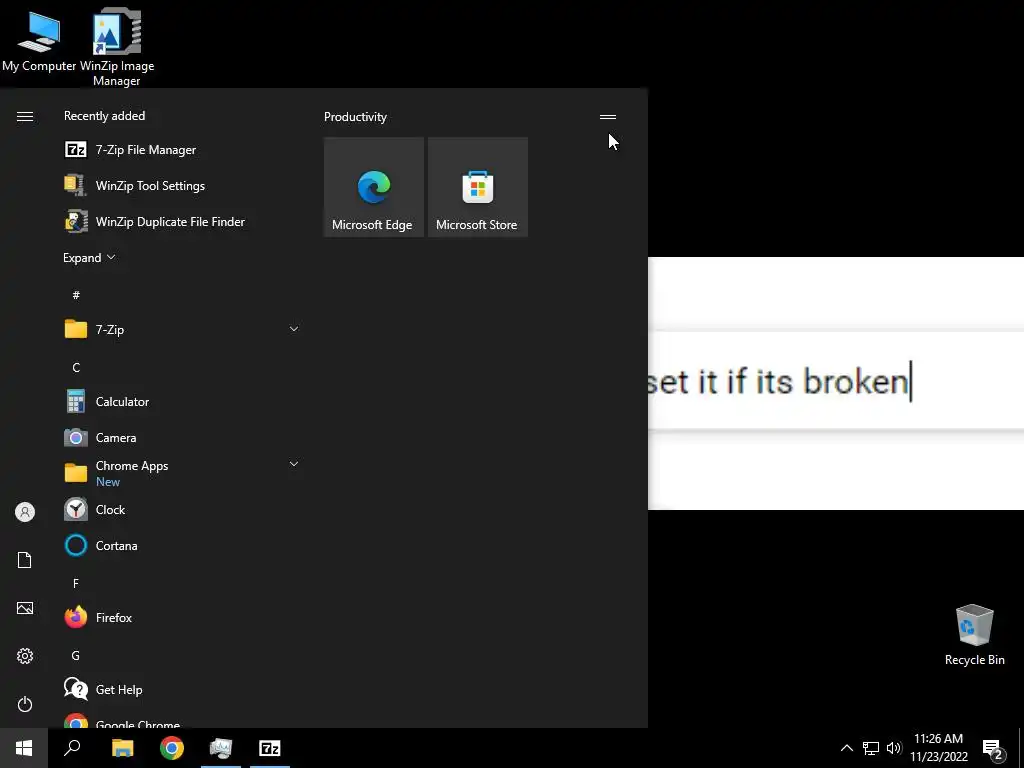This screenshot has height=768, width=1024.
Task: Expand the Chrome Apps folder chevron
Action: 294,464
